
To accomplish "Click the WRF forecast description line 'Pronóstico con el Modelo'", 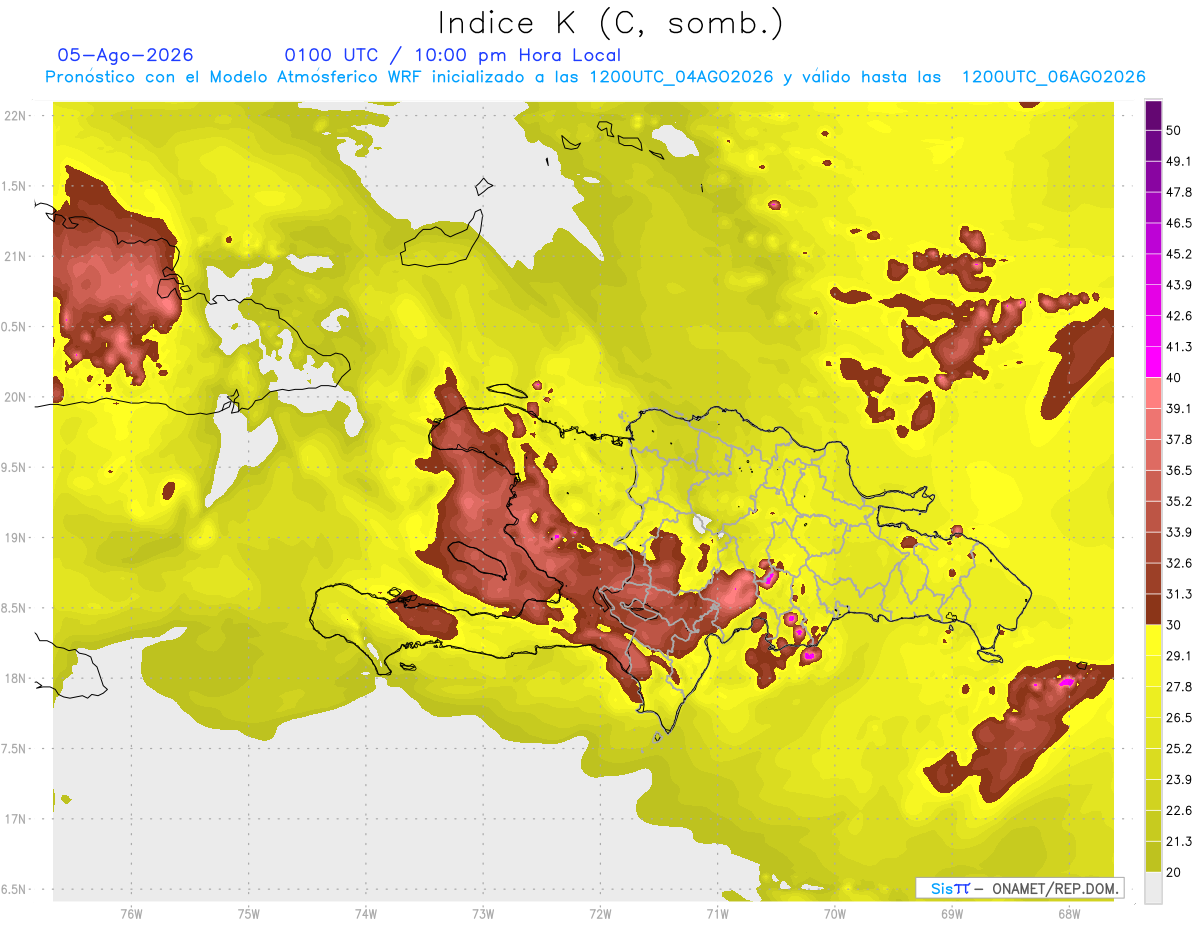I will 595,77.
